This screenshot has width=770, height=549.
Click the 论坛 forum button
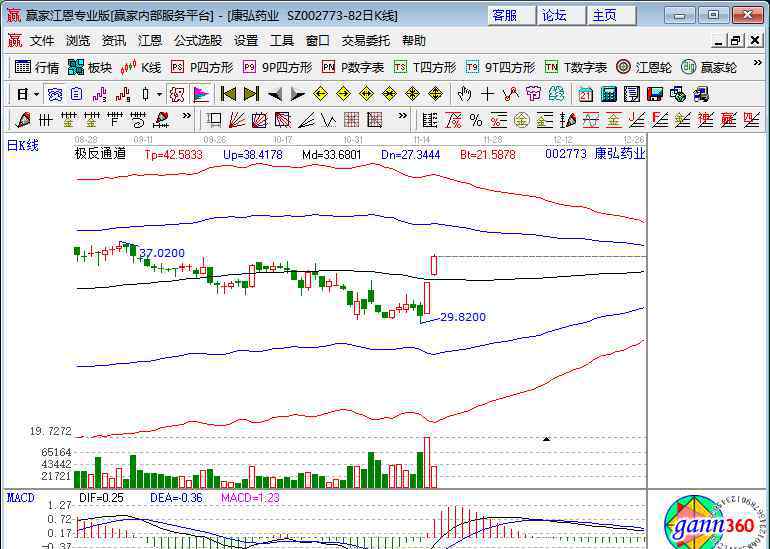coord(561,16)
